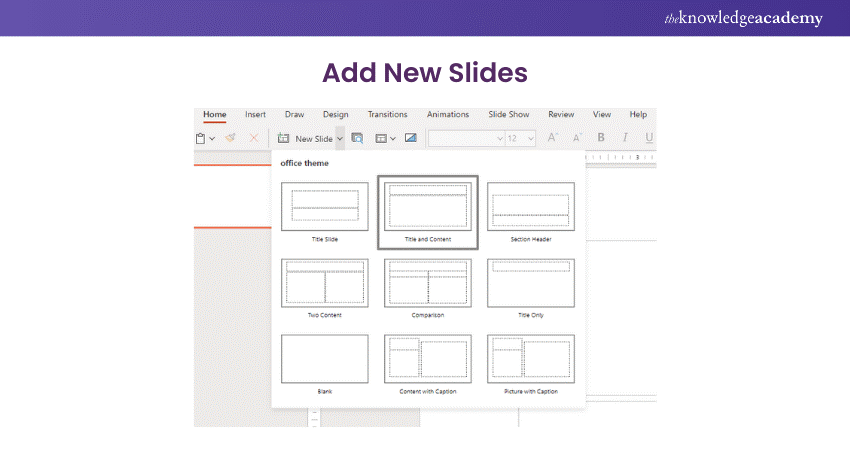Click the Italic I icon
The image size is (850, 450).
626,139
